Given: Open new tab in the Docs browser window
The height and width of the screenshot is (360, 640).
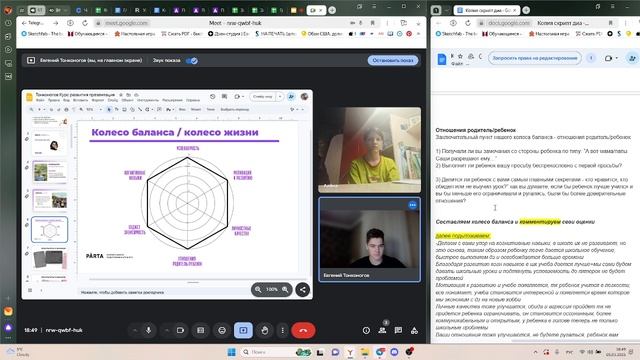Looking at the screenshot, I should 526,10.
